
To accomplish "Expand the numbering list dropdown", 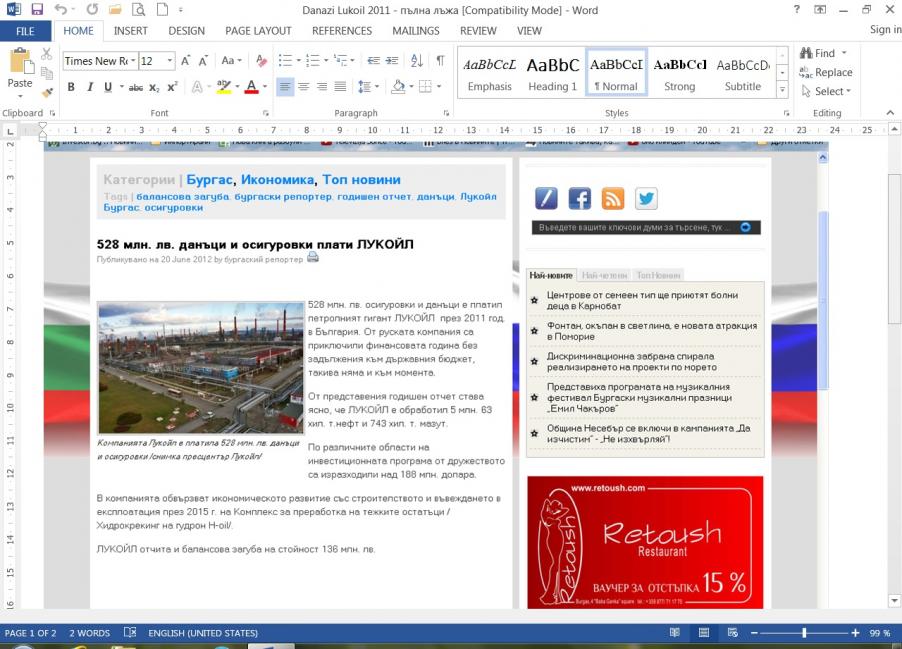I will pyautogui.click(x=326, y=60).
